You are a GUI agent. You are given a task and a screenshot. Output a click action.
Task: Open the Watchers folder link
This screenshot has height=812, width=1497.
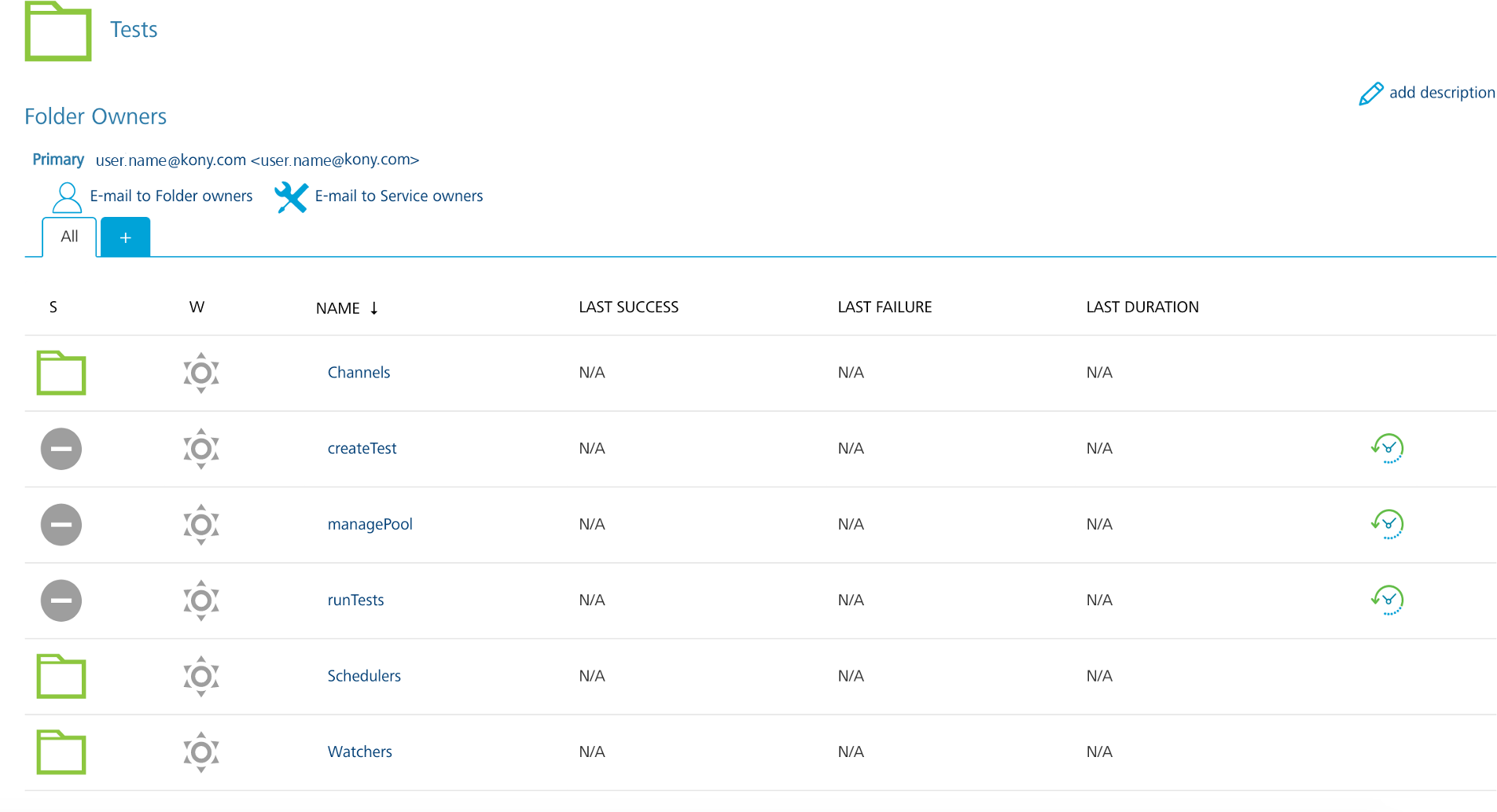point(359,751)
